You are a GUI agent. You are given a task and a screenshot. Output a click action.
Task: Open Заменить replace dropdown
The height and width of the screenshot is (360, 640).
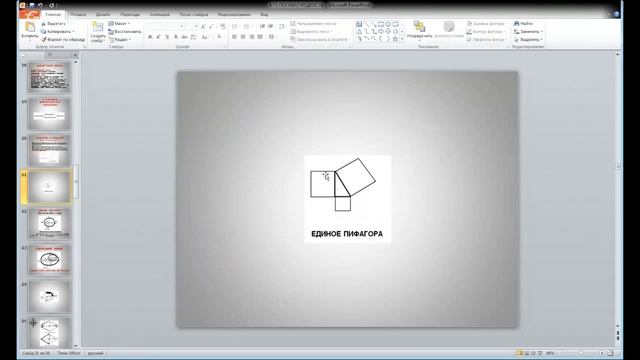528,31
